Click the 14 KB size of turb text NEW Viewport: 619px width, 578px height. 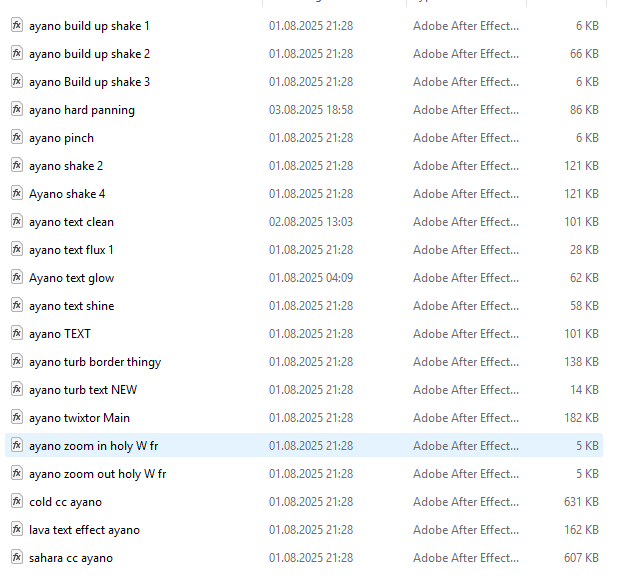[584, 390]
